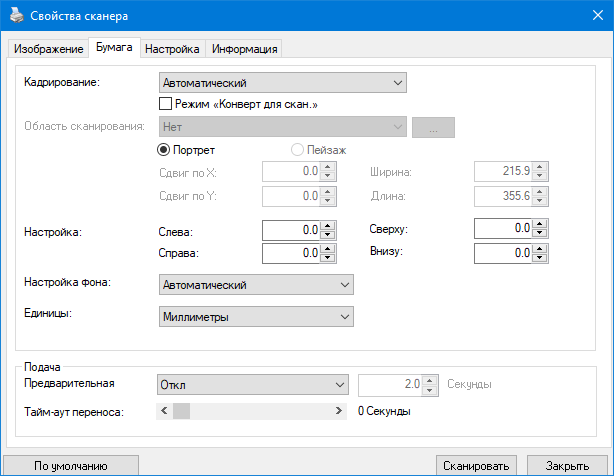Select the Портрет orientation radio button
The width and height of the screenshot is (614, 476).
tap(165, 149)
